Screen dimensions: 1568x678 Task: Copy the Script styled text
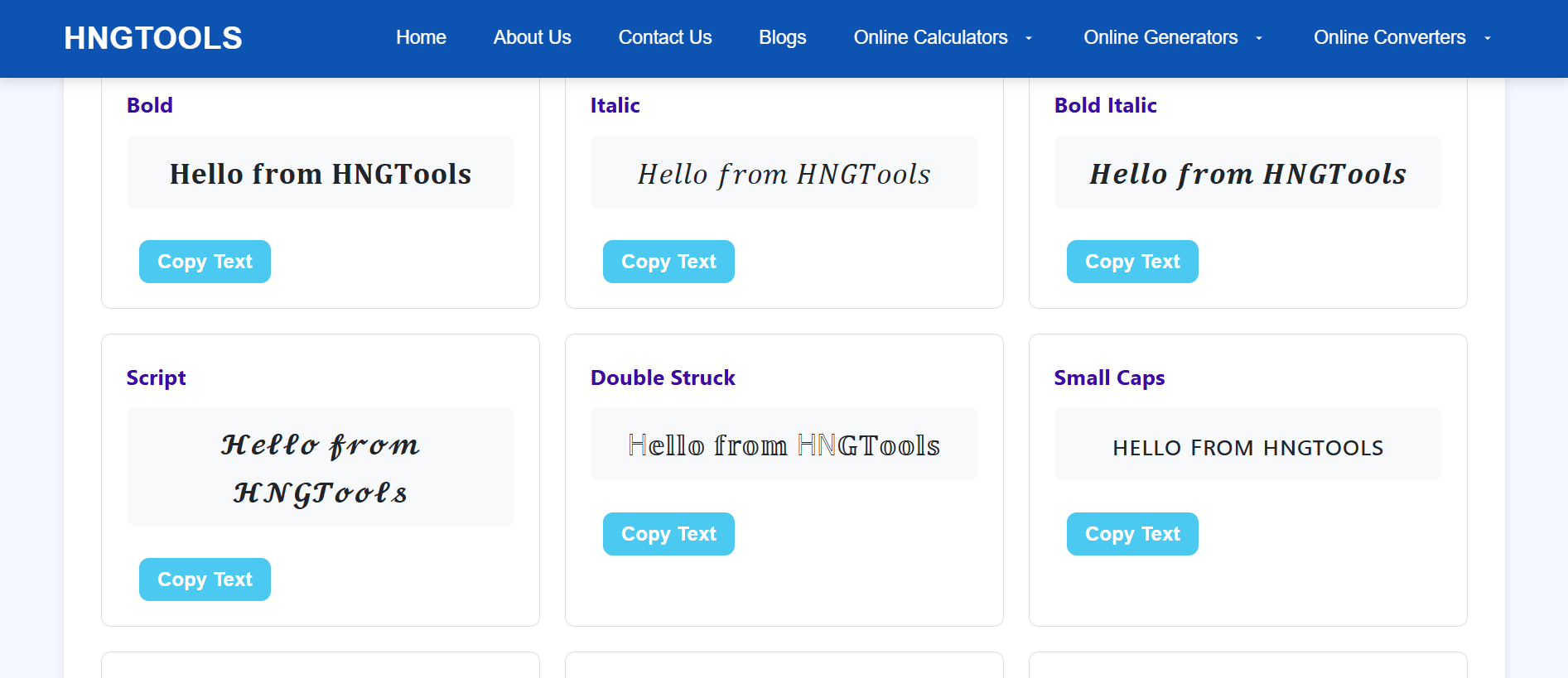(x=205, y=579)
